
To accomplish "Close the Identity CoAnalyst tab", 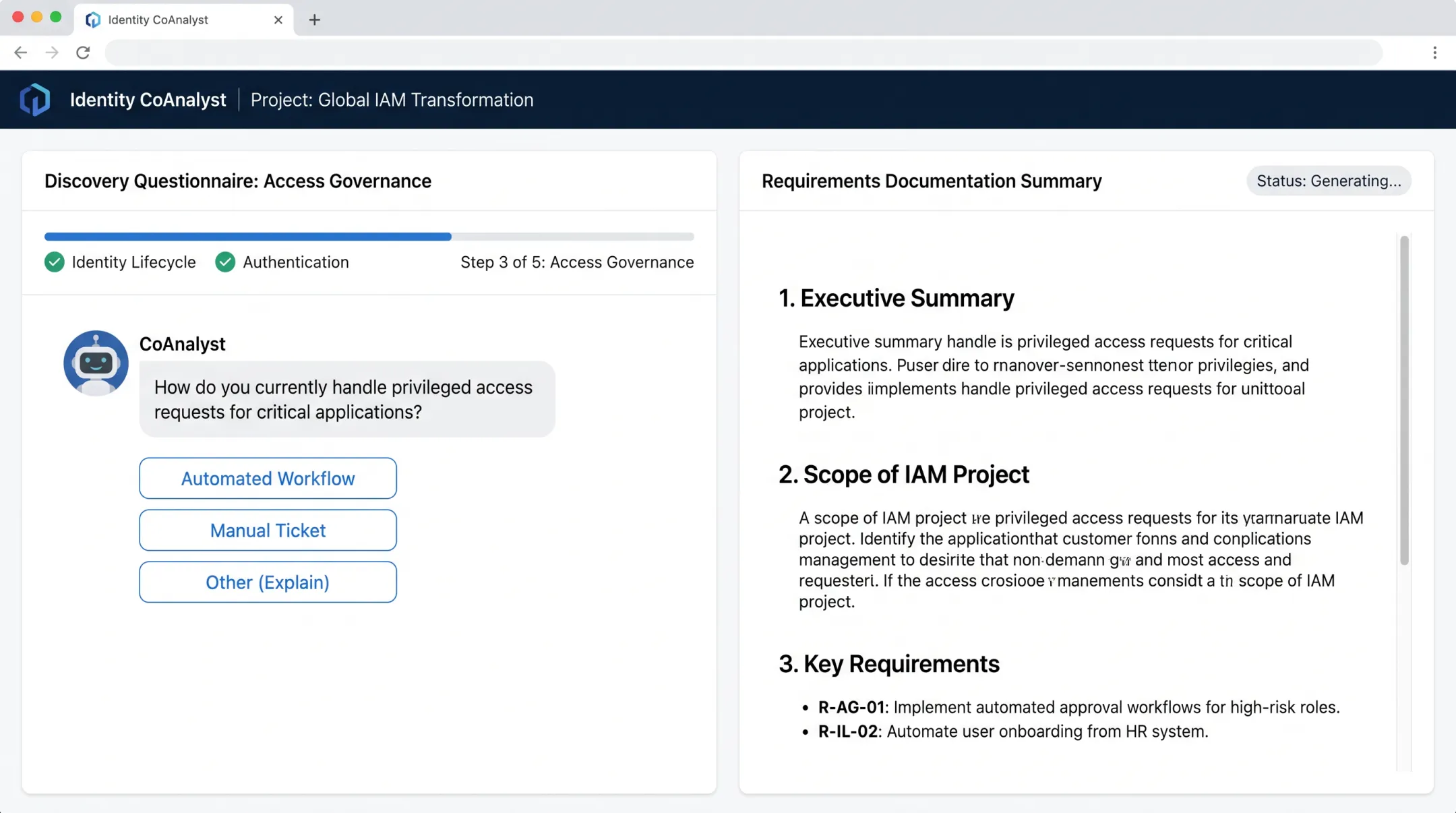I will [x=278, y=20].
